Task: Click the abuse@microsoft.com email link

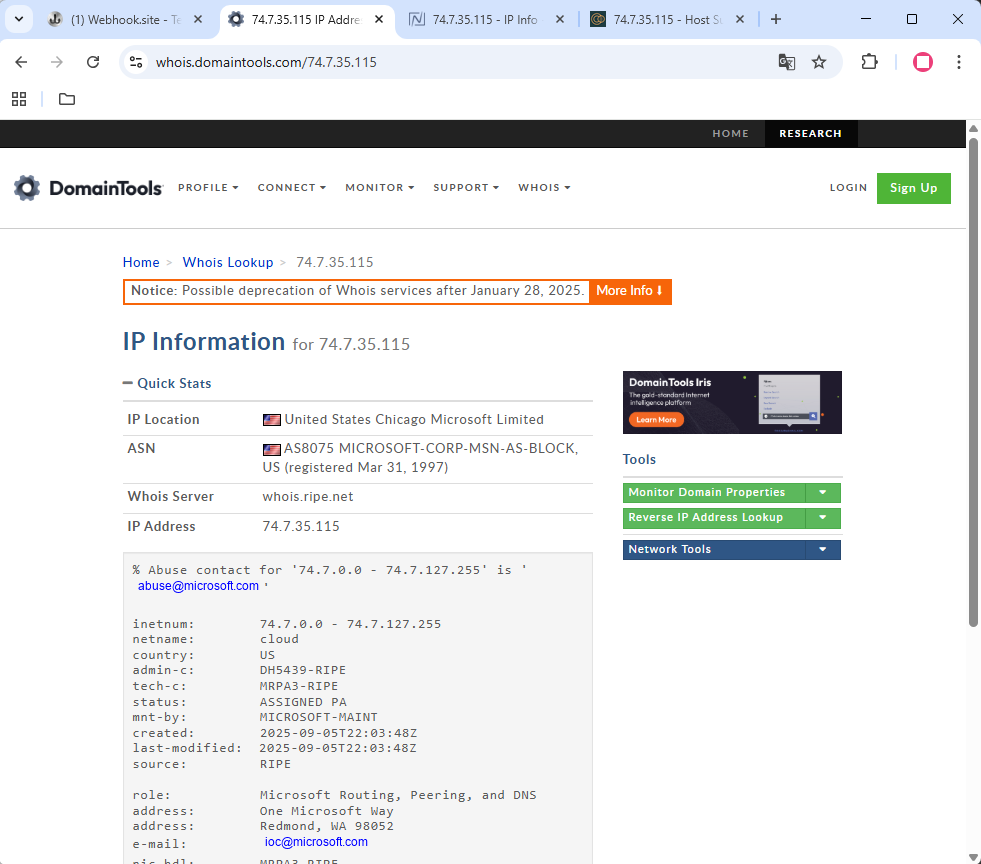Action: [198, 586]
